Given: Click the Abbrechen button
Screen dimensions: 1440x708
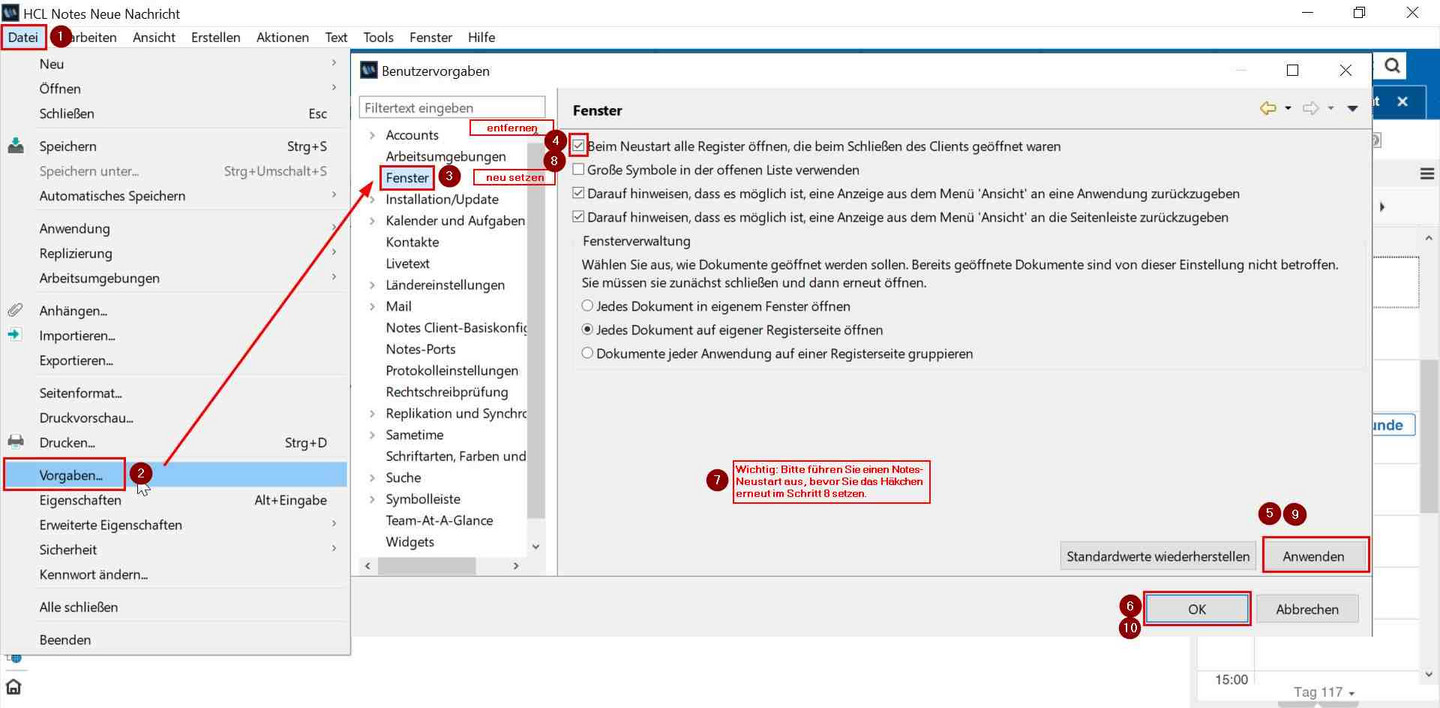Looking at the screenshot, I should [1307, 609].
